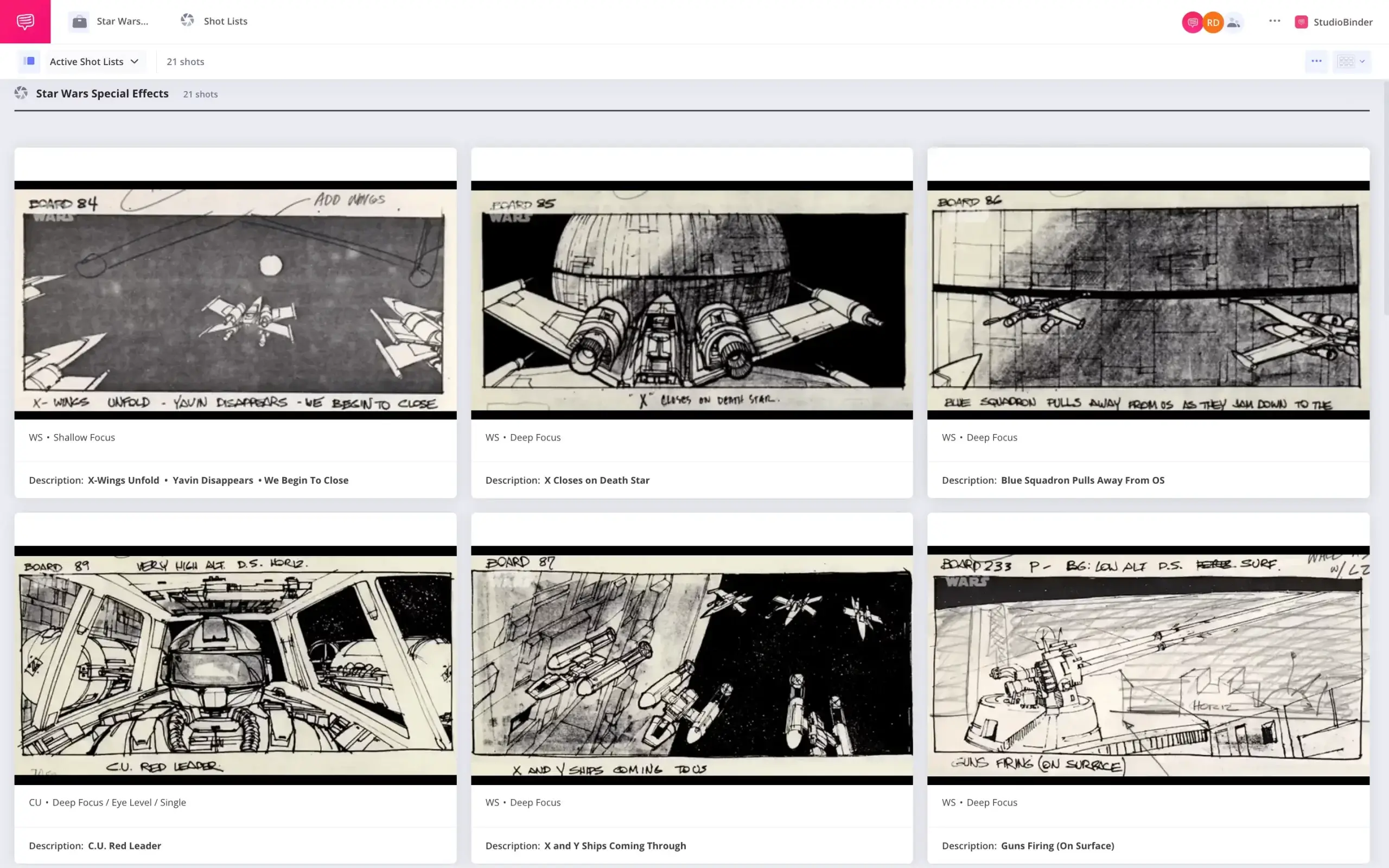The width and height of the screenshot is (1389, 868).
Task: Click the Star Wars Special Effects title
Action: pos(102,93)
